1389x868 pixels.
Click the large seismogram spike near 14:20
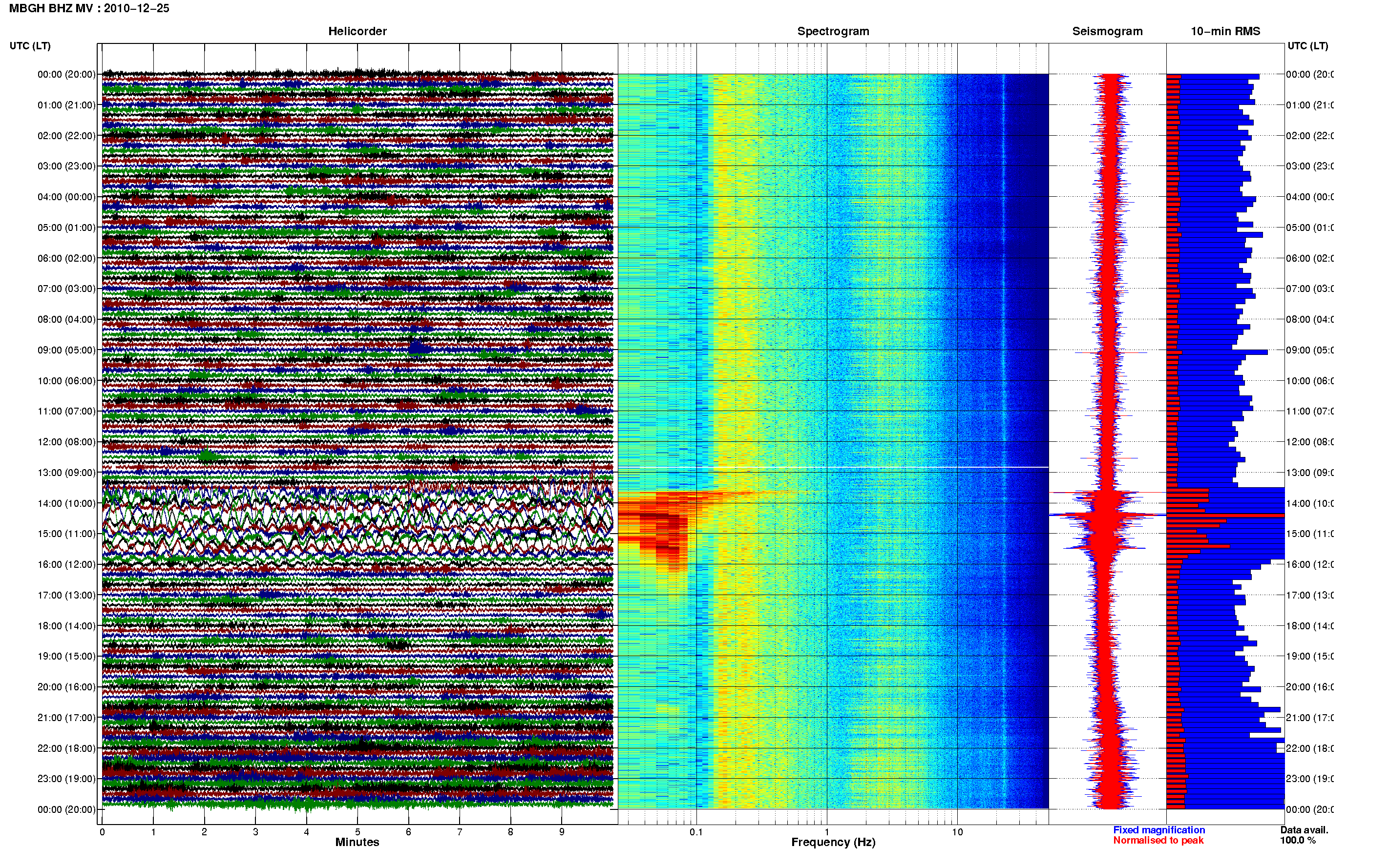point(1108,515)
